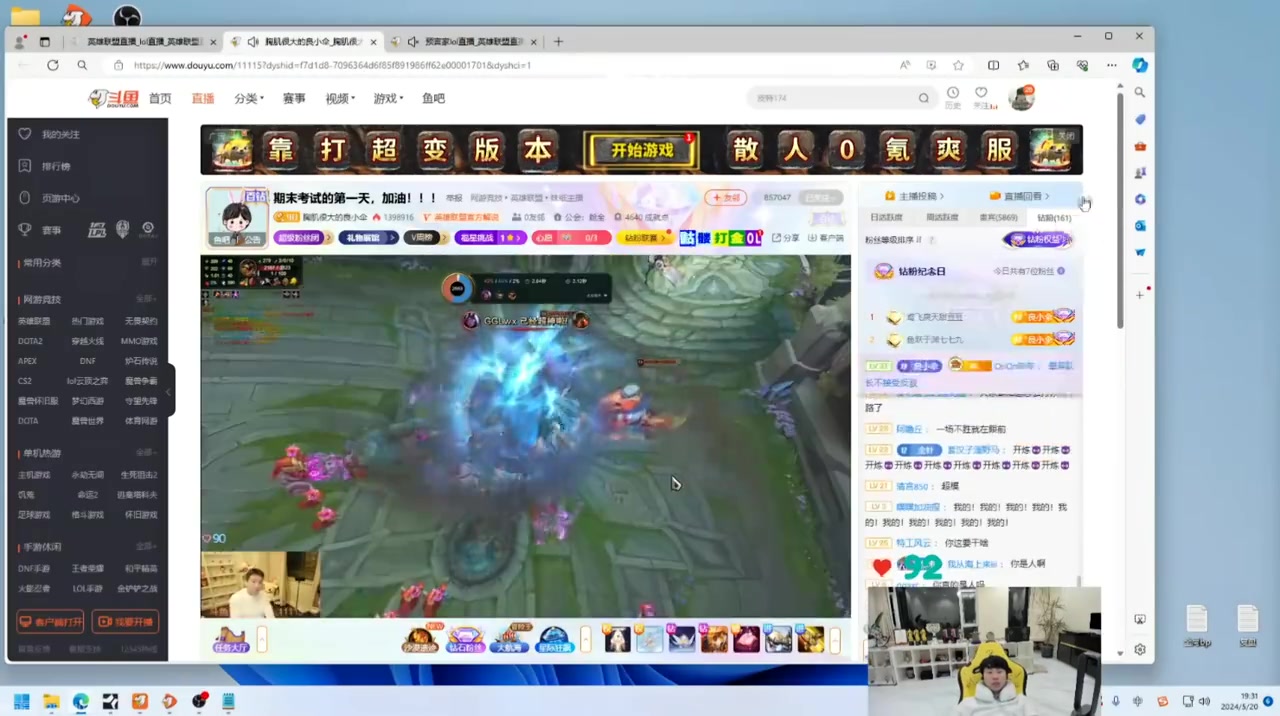Expand 全部 for 手游休闲 section

point(146,547)
